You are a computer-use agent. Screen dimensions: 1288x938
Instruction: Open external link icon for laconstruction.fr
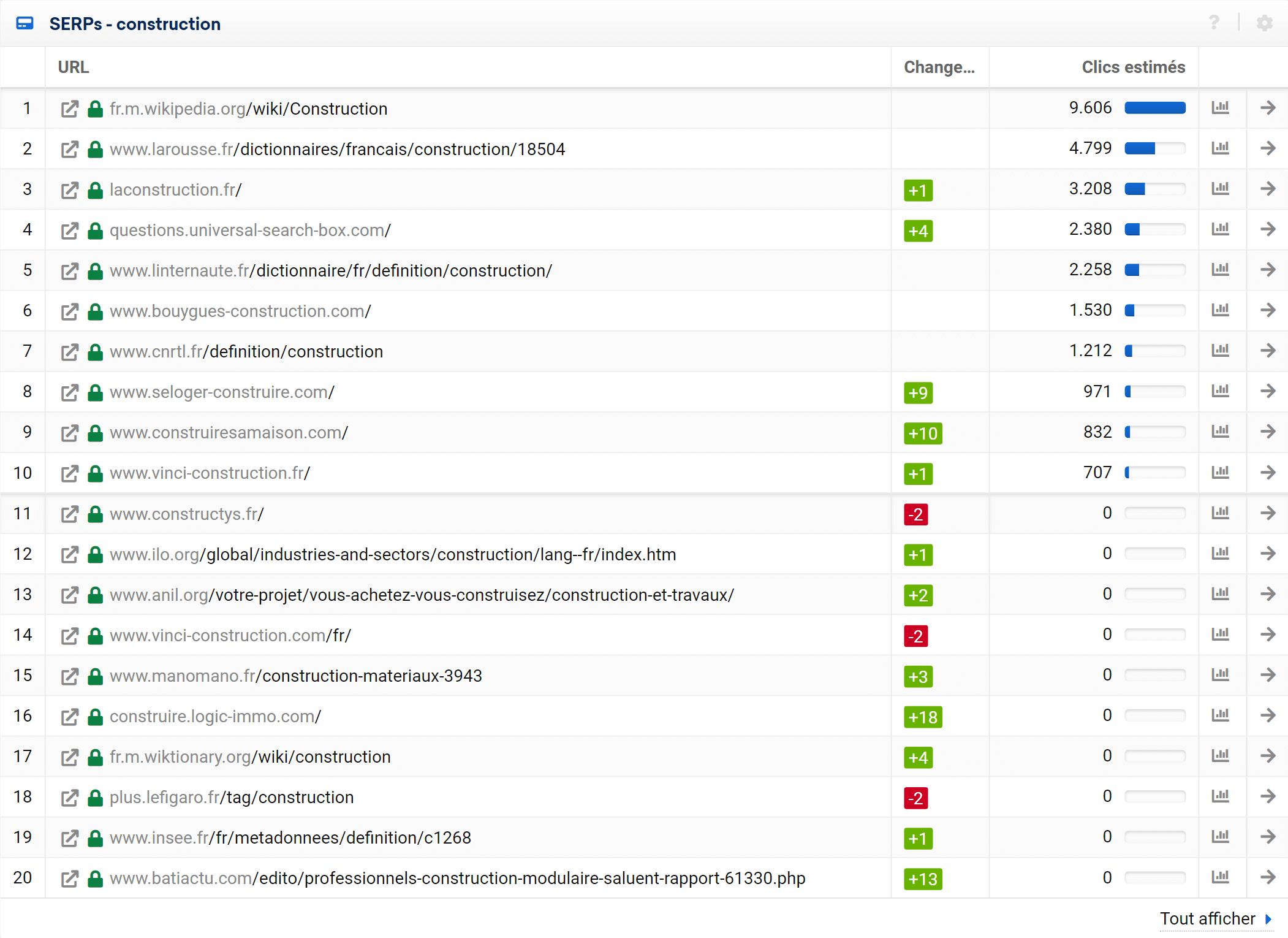click(x=70, y=189)
